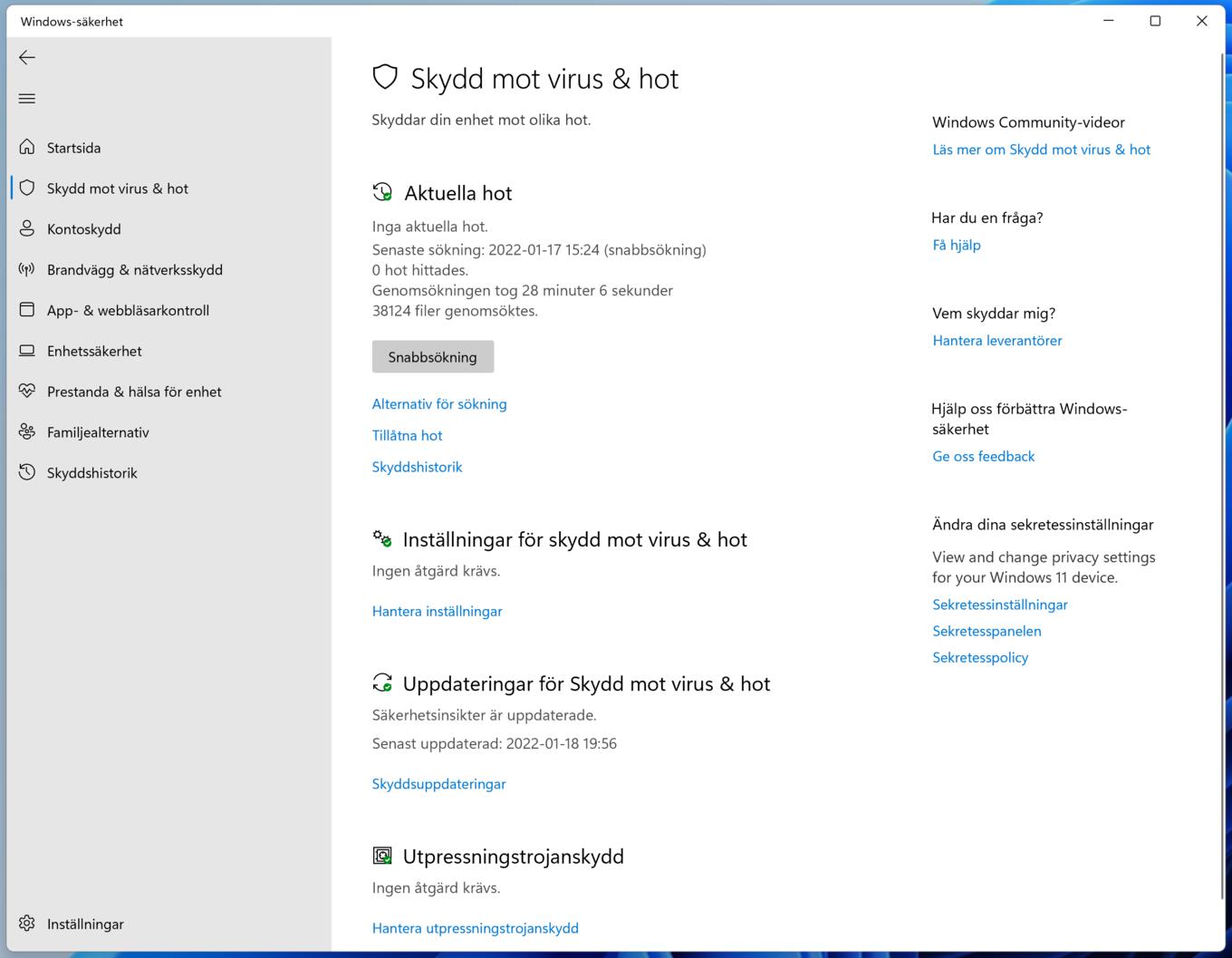This screenshot has width=1232, height=958.
Task: Start a Snabbsökning scan
Action: tap(433, 356)
